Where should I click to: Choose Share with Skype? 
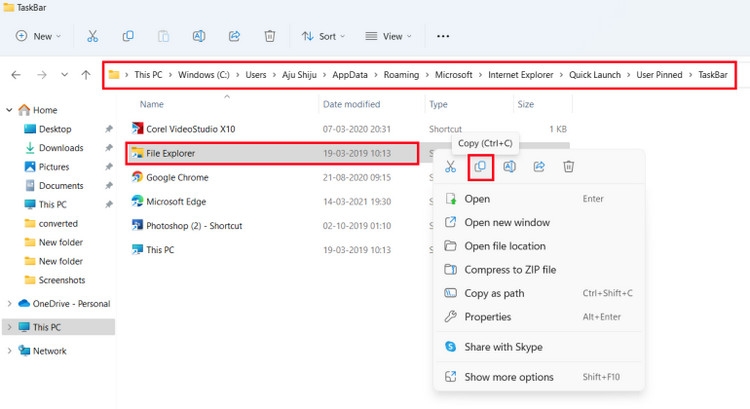539,347
